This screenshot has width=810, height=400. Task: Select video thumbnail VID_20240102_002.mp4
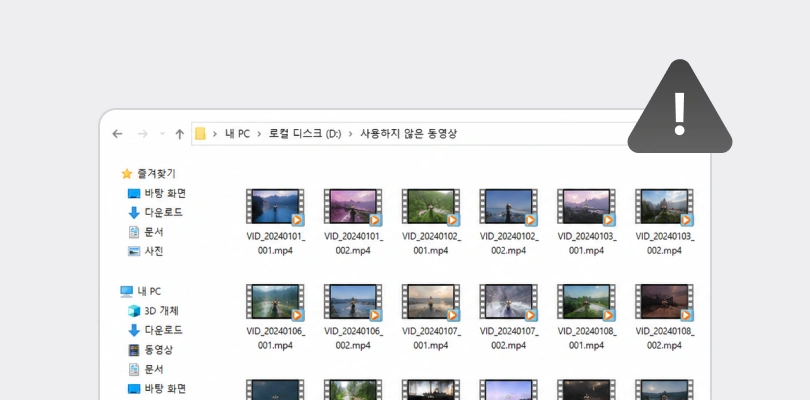(509, 207)
